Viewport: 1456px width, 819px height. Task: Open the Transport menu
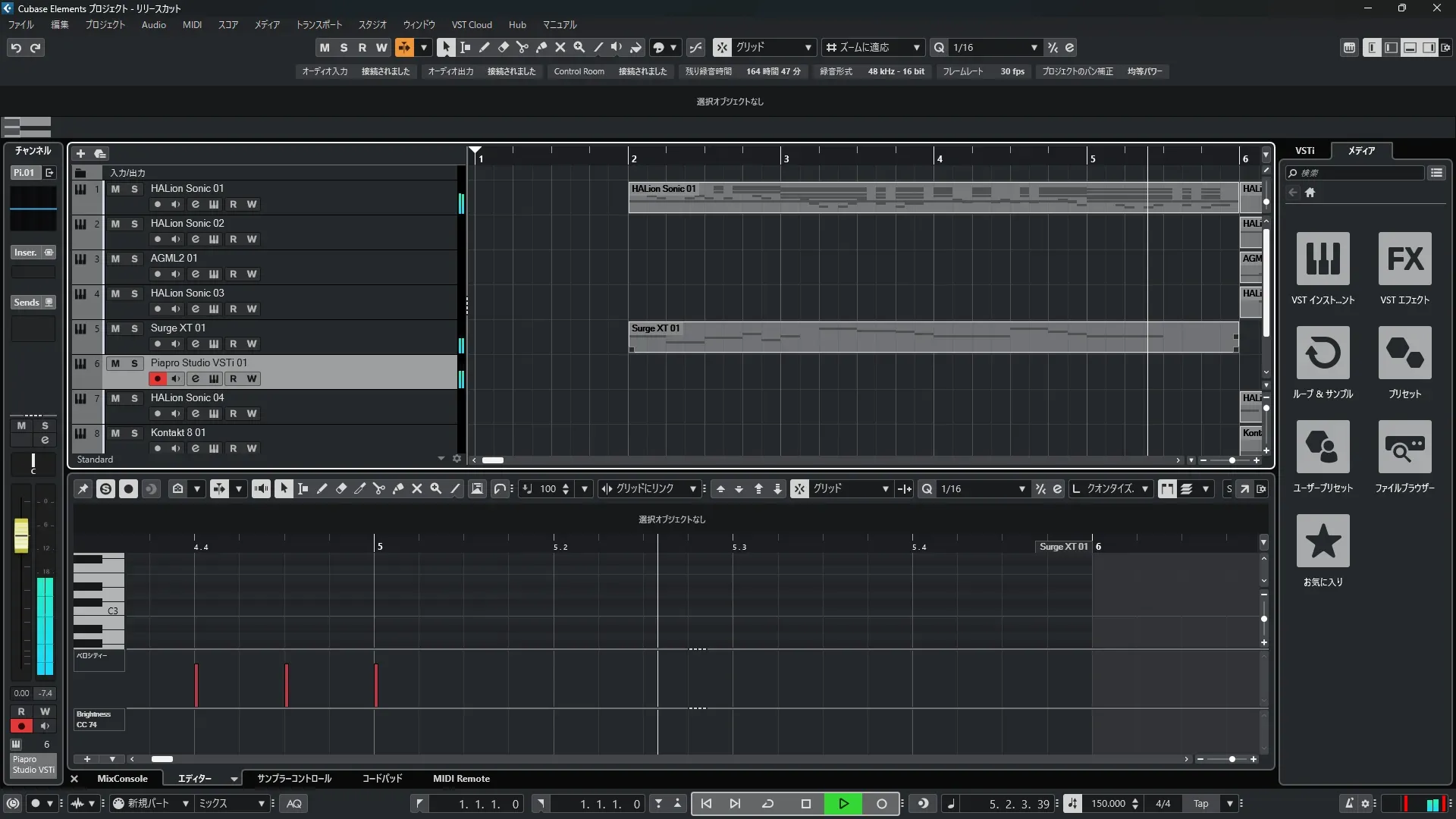click(x=318, y=25)
